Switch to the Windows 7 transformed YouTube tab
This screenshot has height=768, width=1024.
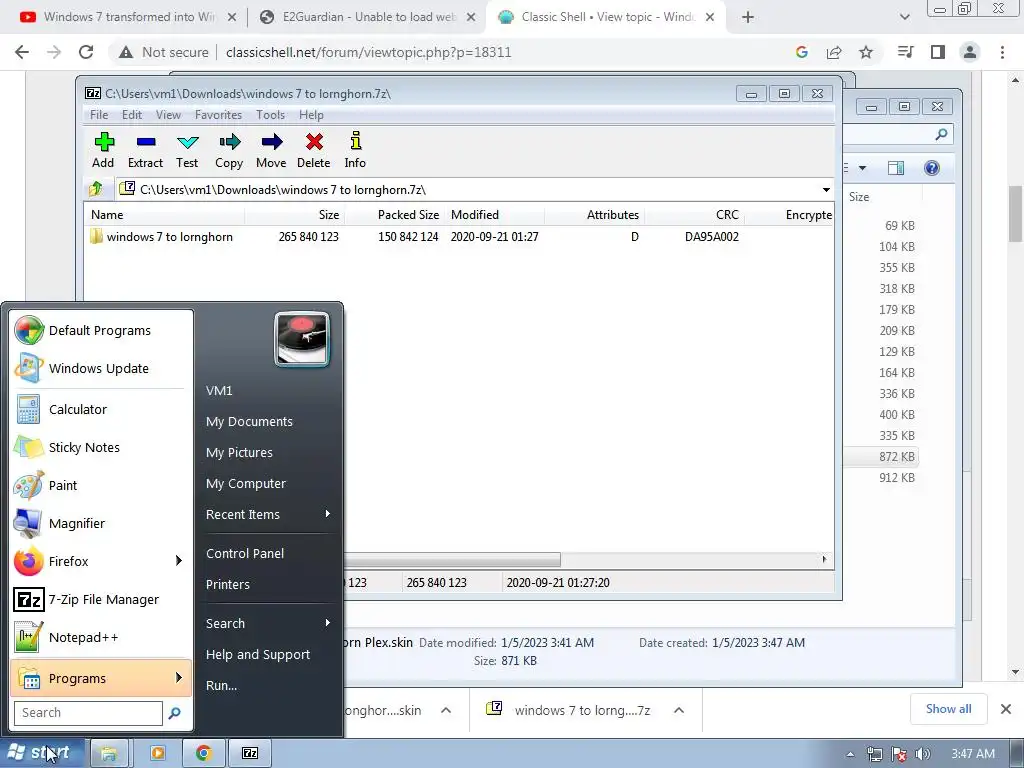[x=127, y=17]
